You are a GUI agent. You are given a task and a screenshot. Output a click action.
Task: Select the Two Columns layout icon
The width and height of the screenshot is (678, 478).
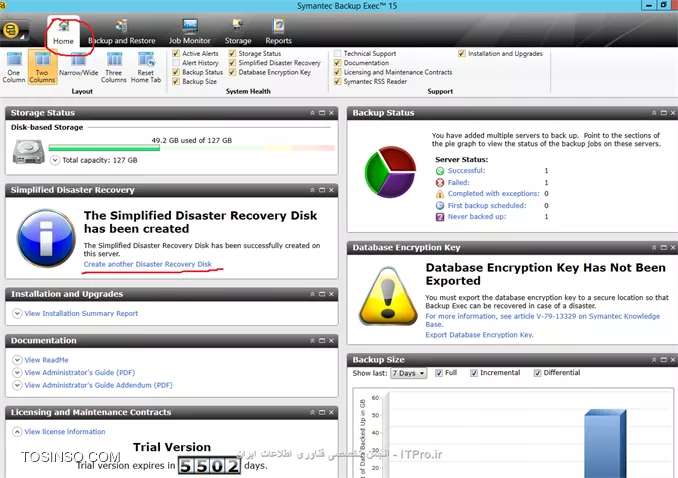pos(42,67)
